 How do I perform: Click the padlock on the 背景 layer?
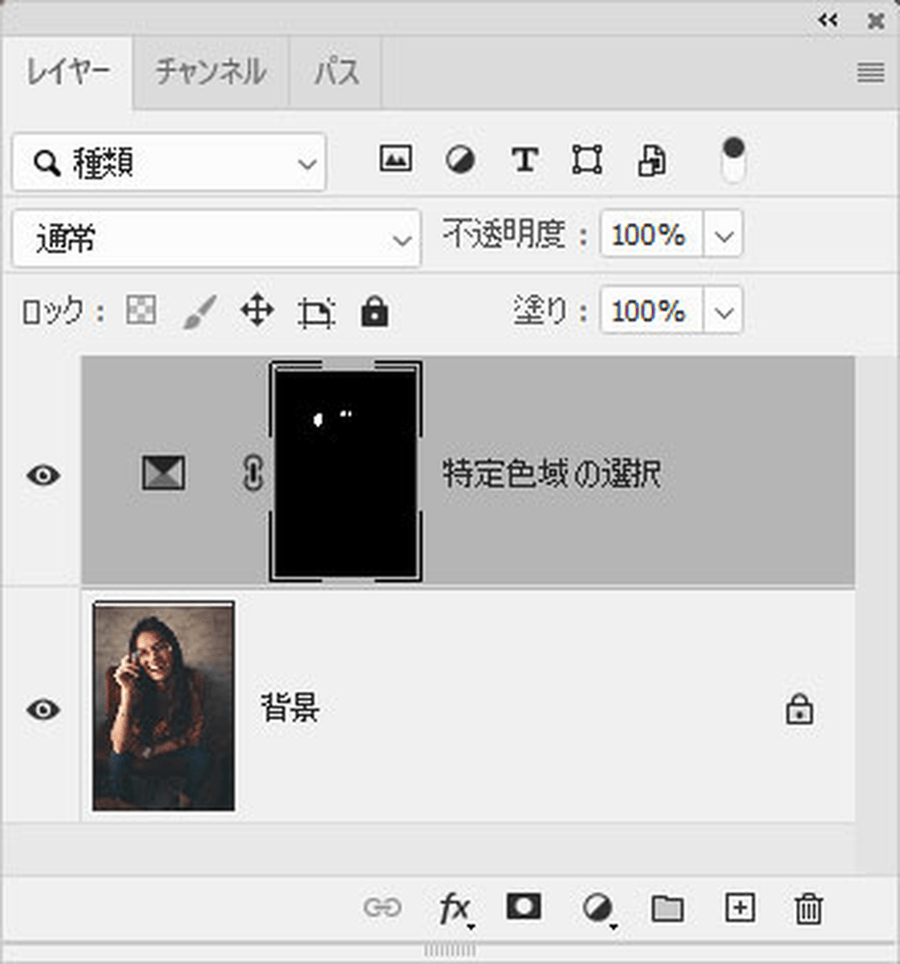pyautogui.click(x=799, y=709)
